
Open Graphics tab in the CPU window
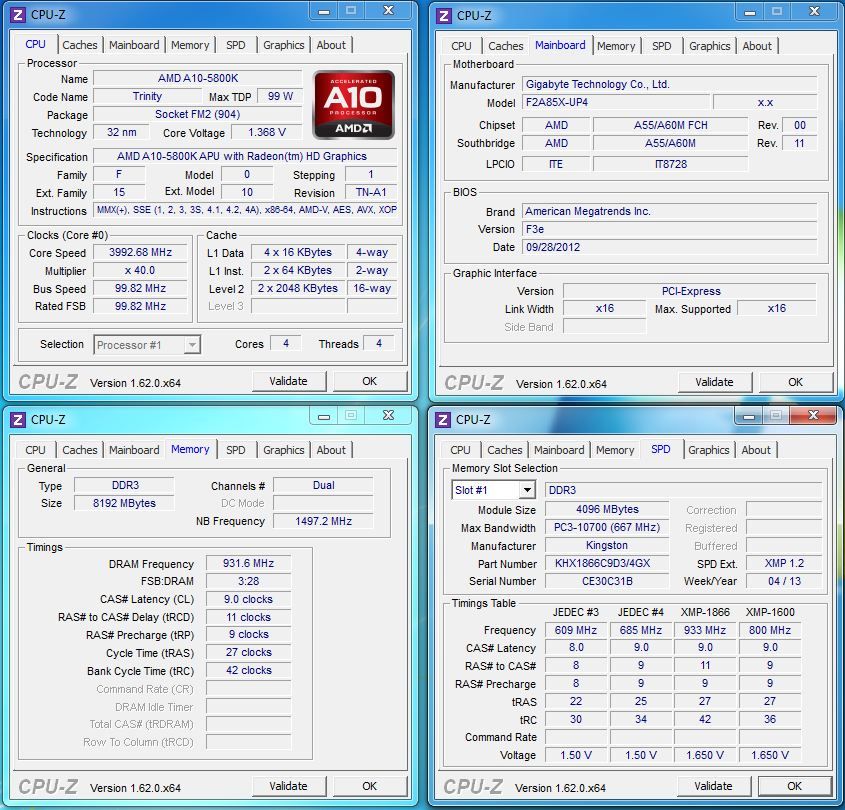283,45
